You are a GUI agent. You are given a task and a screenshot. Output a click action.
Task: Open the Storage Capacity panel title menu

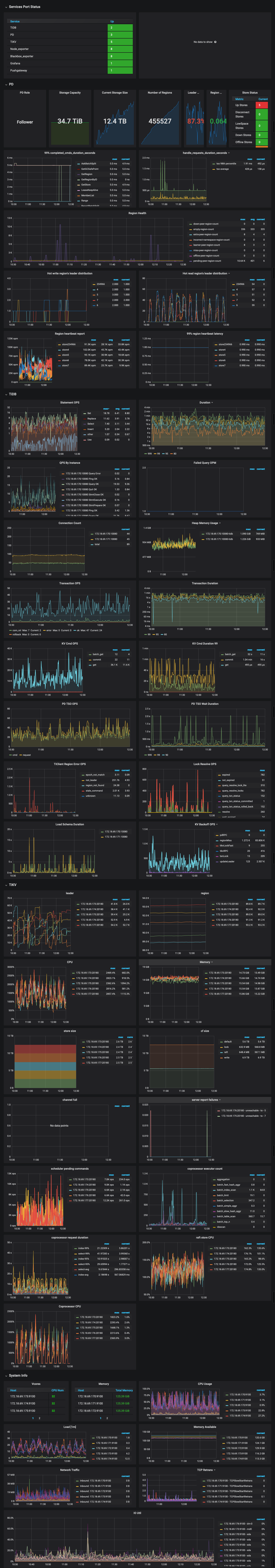tap(70, 93)
